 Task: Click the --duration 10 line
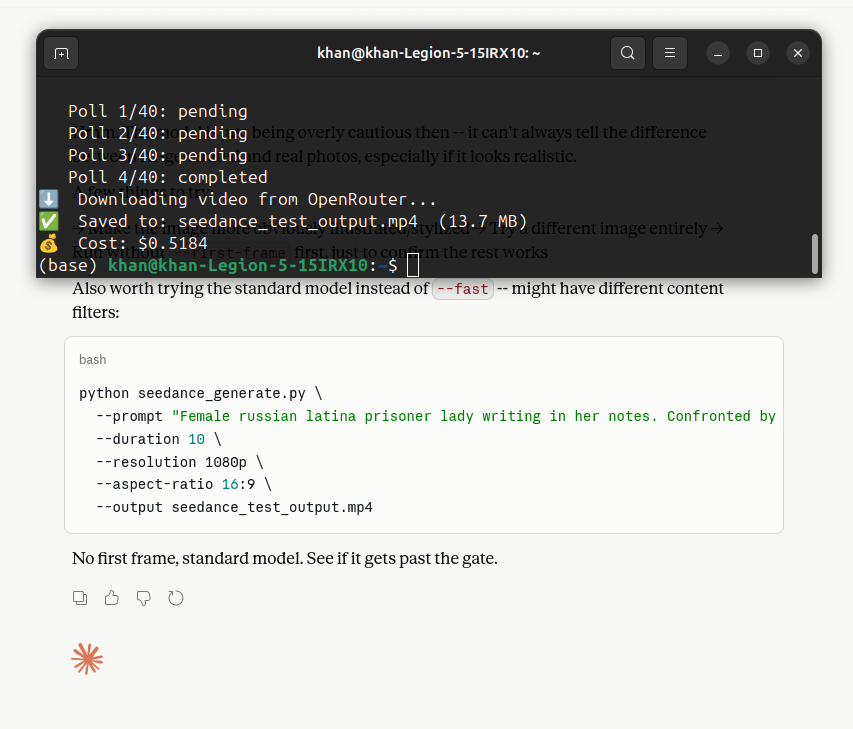[159, 439]
